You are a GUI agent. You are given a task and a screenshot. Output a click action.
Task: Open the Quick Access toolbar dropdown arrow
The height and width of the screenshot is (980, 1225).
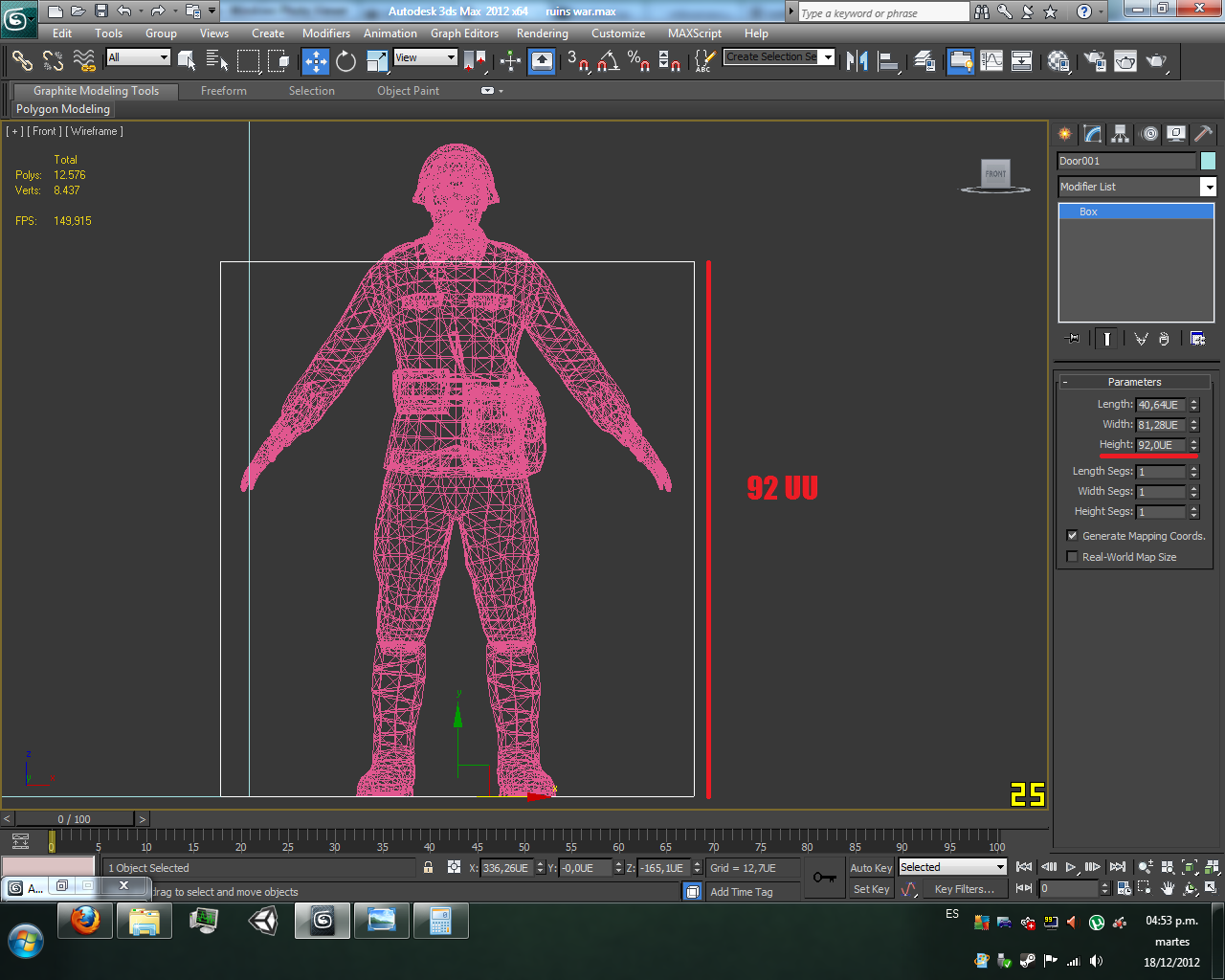point(212,11)
